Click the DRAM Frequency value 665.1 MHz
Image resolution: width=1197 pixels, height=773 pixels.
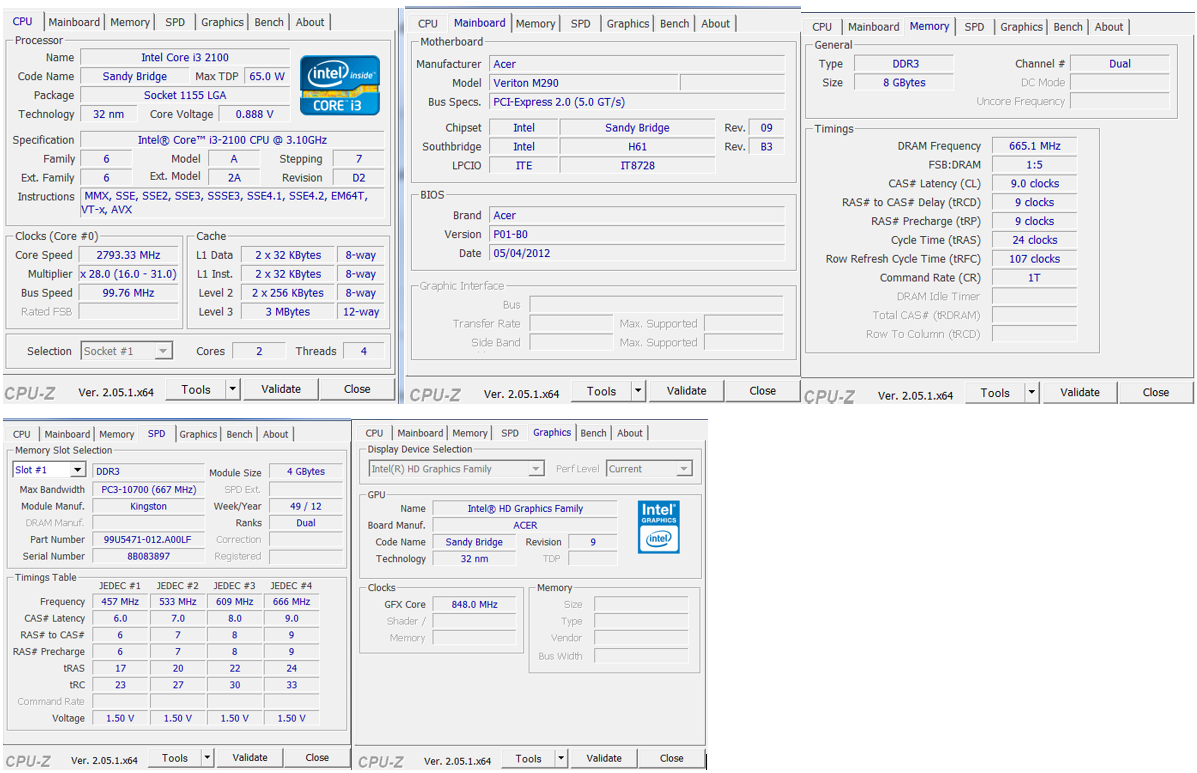tap(1034, 146)
